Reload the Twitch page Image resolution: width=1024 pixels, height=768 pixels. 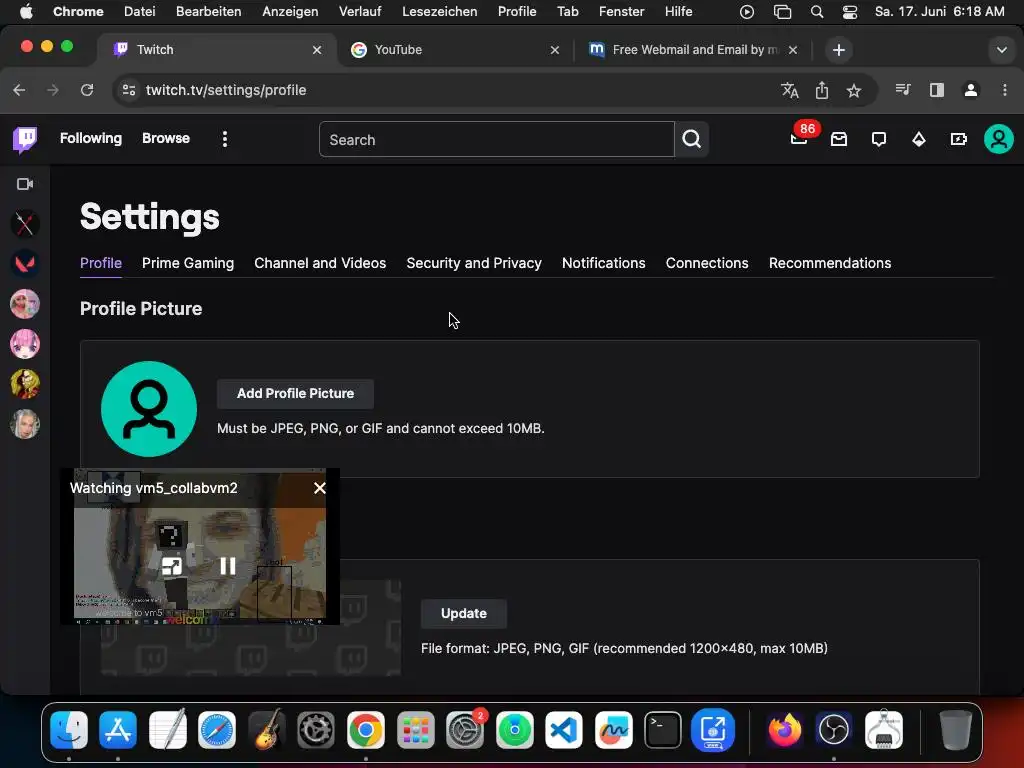[x=87, y=90]
